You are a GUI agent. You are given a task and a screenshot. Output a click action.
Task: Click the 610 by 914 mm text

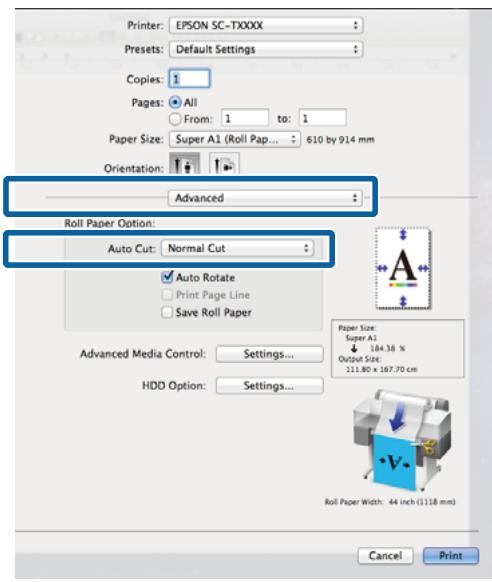click(340, 140)
